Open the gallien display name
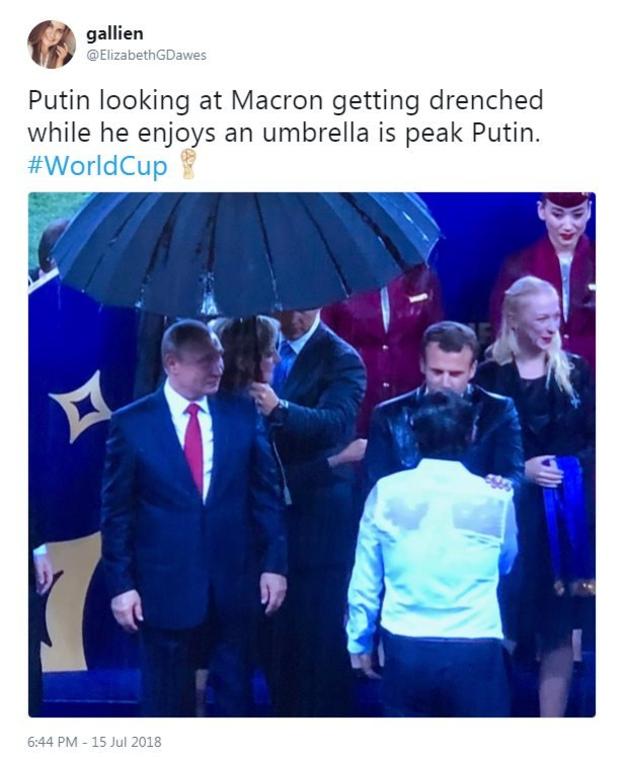This screenshot has height=759, width=624. point(115,33)
